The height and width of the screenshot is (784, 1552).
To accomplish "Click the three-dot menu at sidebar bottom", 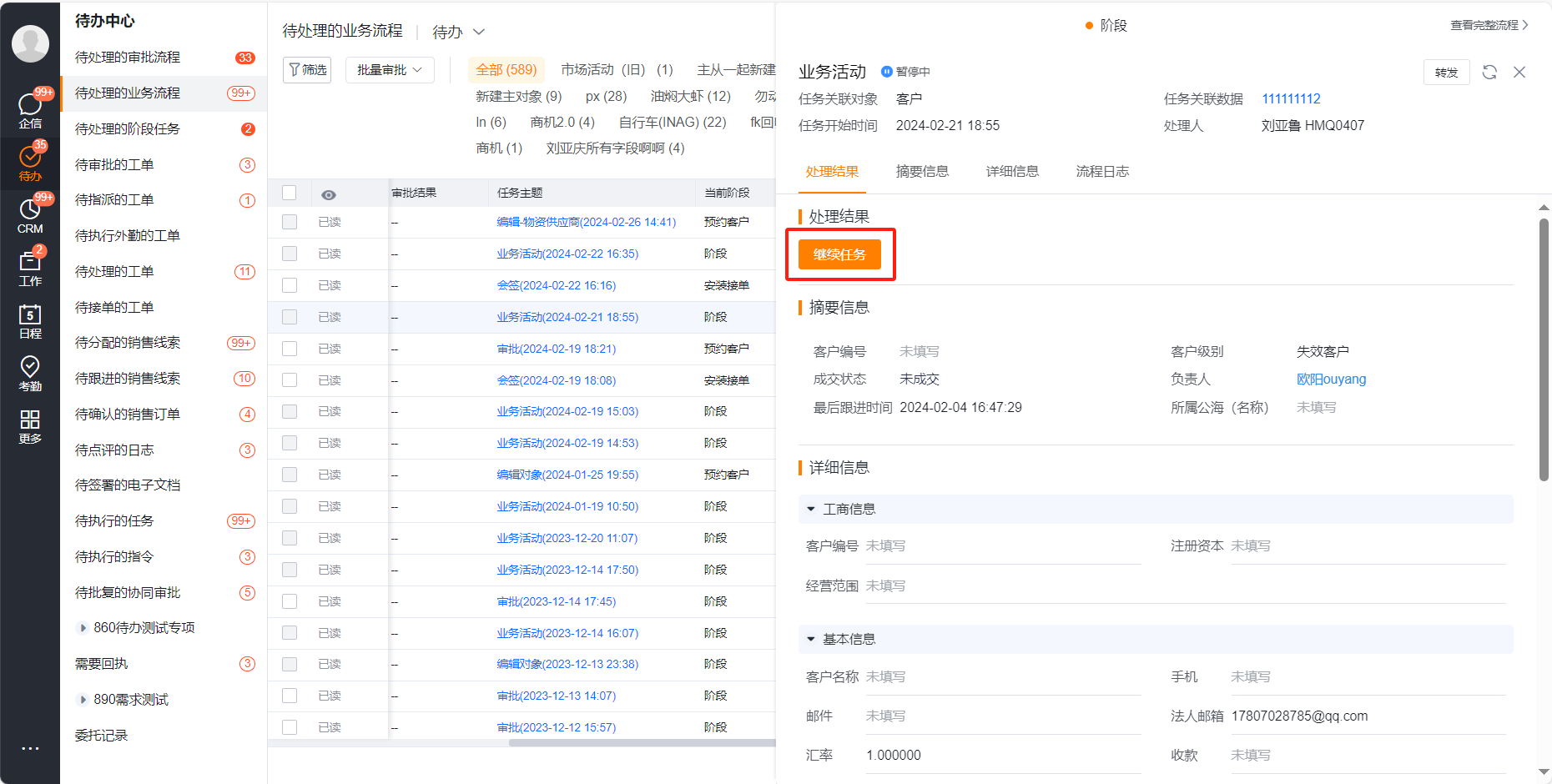I will point(30,748).
